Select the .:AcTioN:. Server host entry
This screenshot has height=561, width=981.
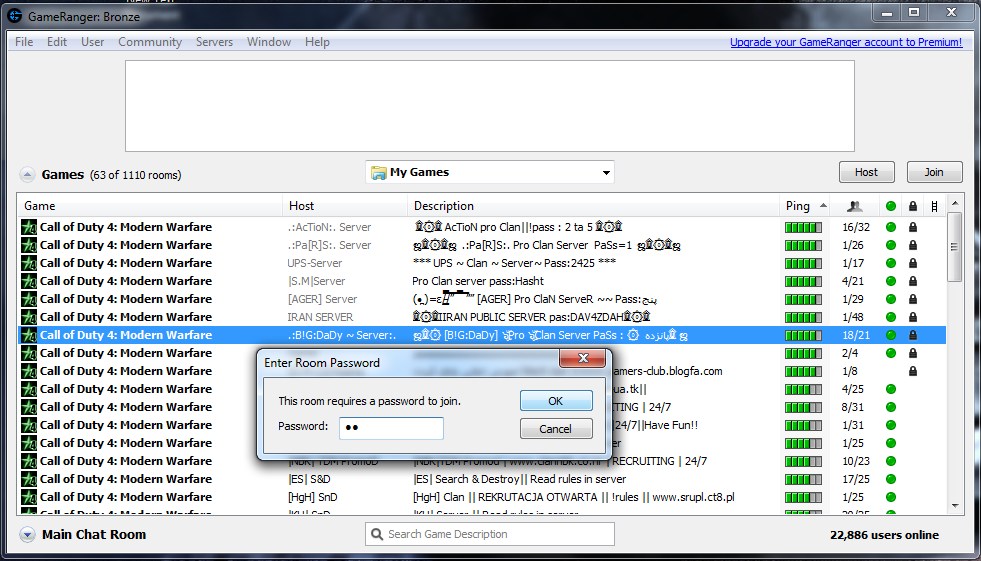pyautogui.click(x=329, y=227)
